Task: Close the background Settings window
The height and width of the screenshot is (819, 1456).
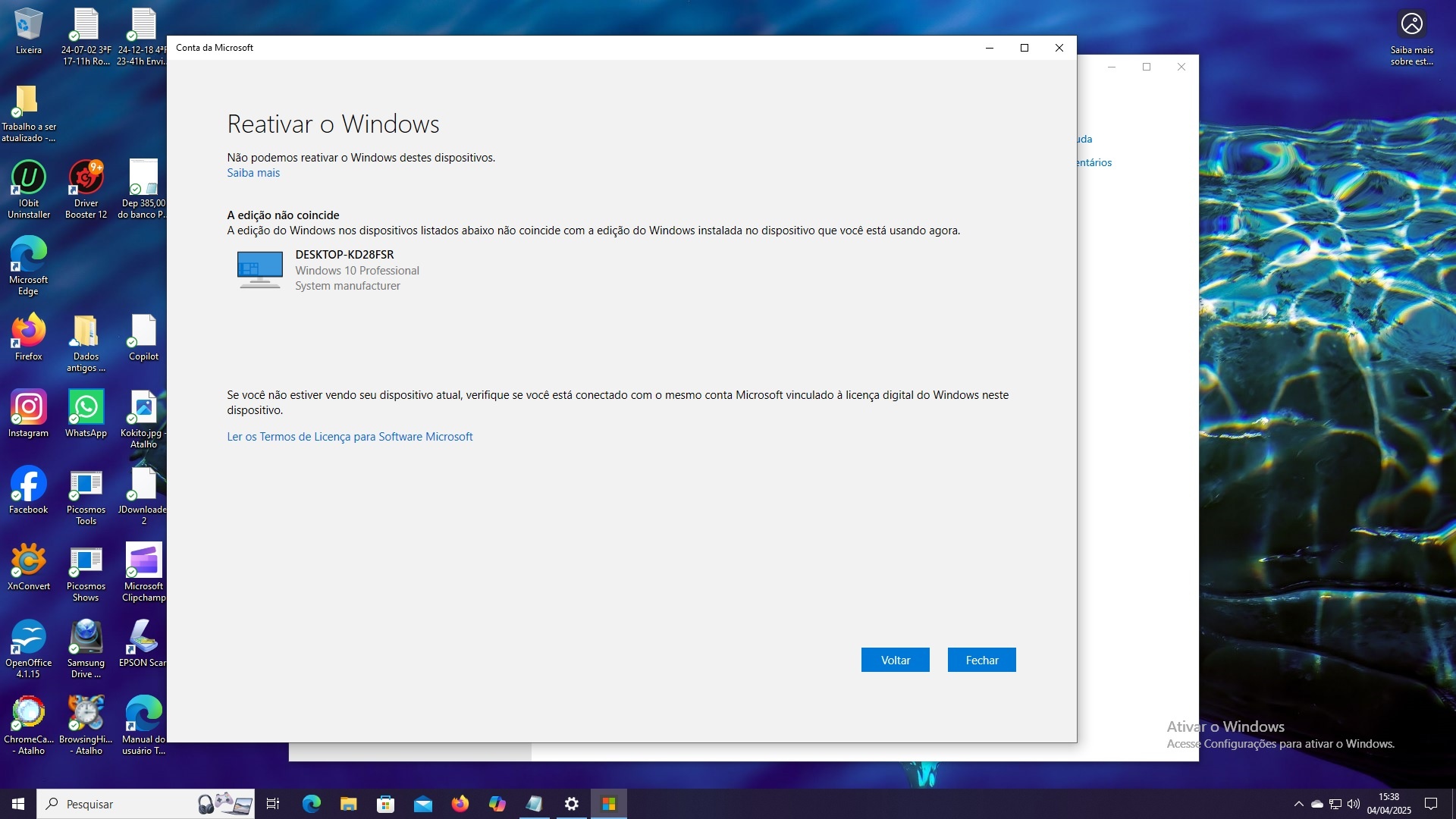Action: [x=1181, y=67]
